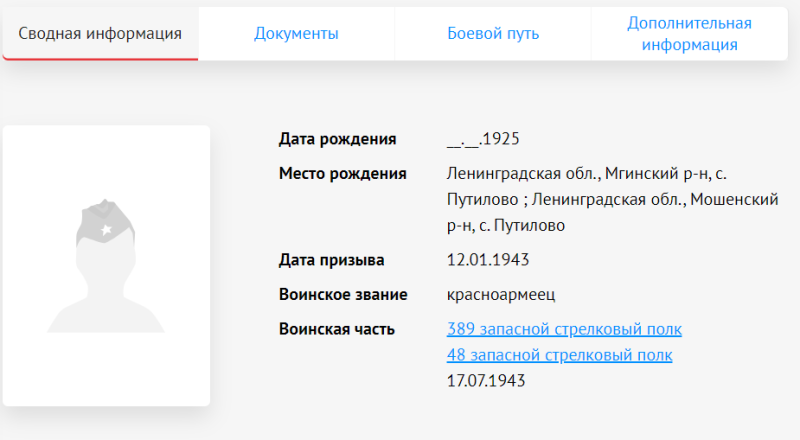Screen dimensions: 800x440
Task: Click the rank value красноармеец
Action: point(500,294)
